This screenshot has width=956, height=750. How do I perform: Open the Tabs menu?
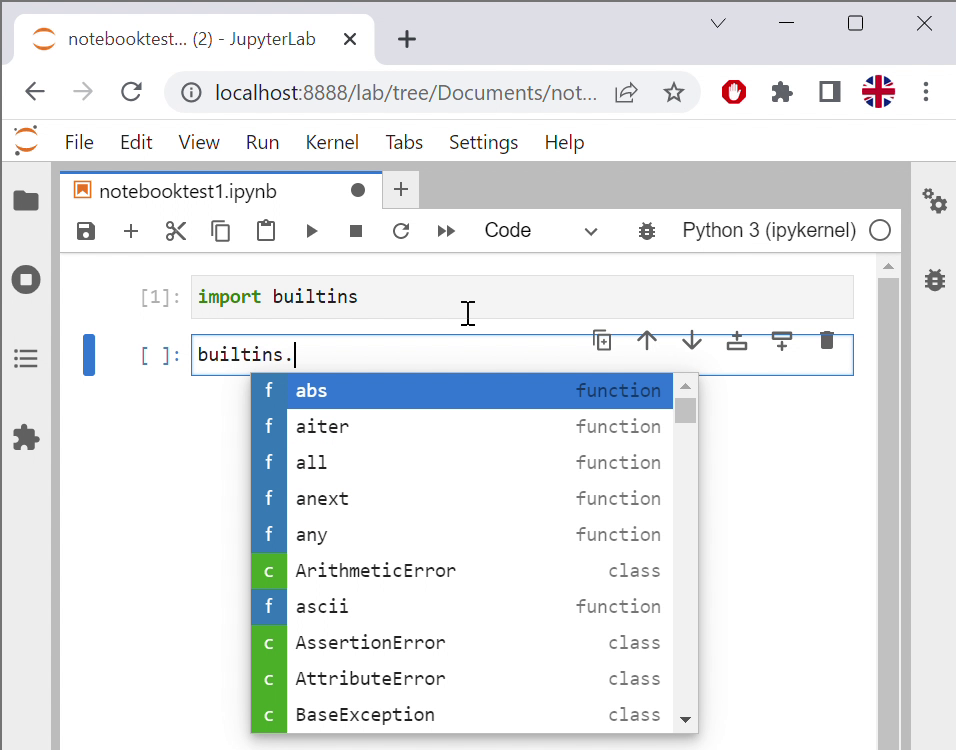(404, 142)
